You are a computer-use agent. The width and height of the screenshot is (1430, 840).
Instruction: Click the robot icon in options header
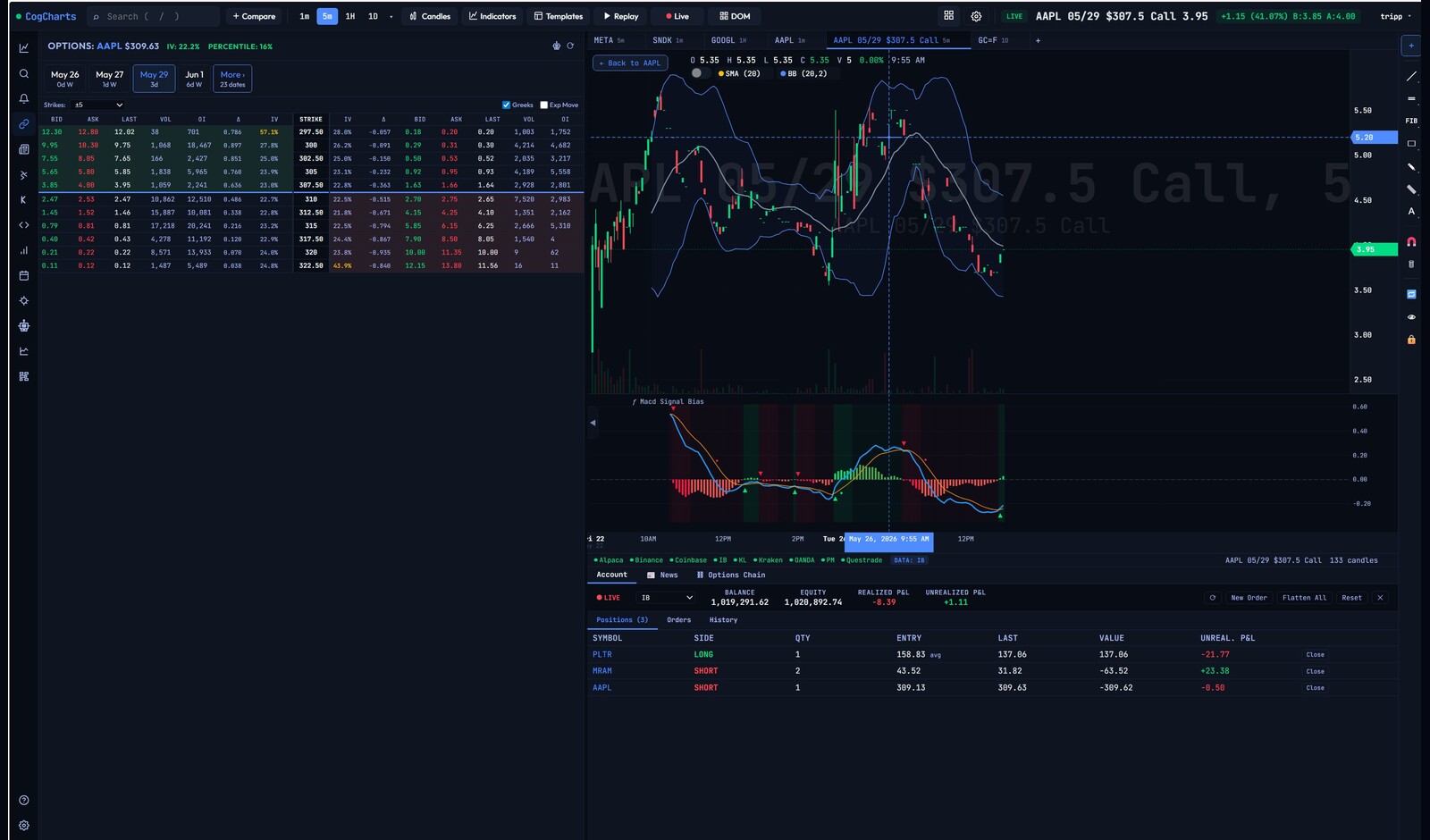(556, 46)
